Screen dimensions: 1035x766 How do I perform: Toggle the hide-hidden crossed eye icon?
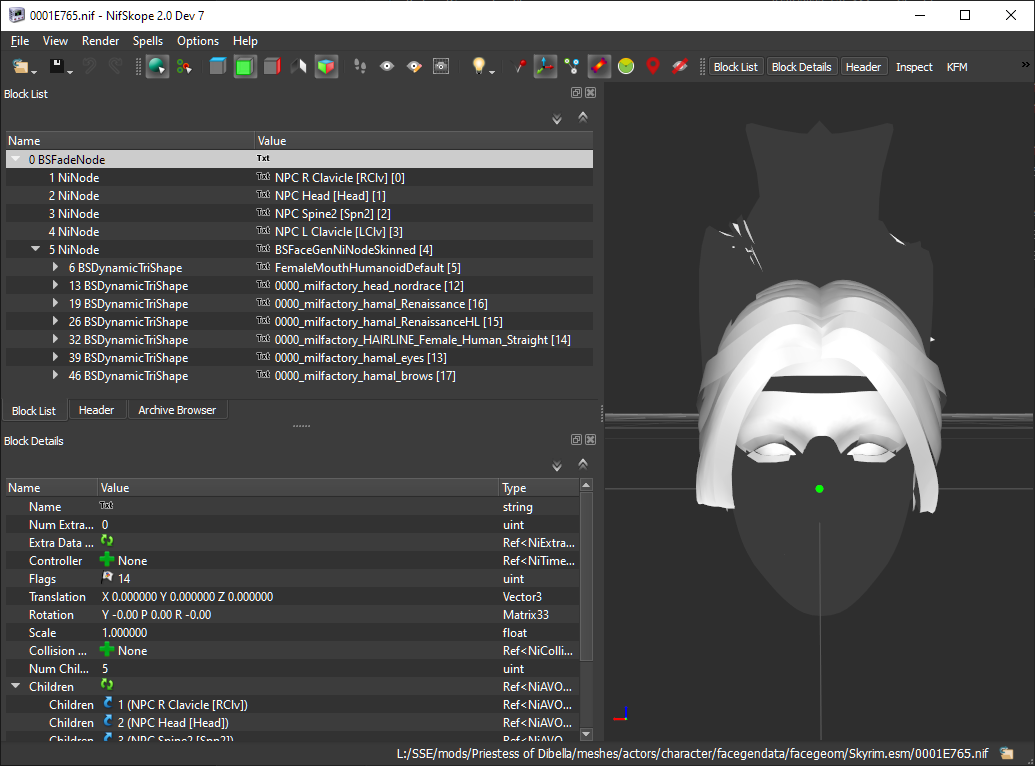pyautogui.click(x=680, y=67)
